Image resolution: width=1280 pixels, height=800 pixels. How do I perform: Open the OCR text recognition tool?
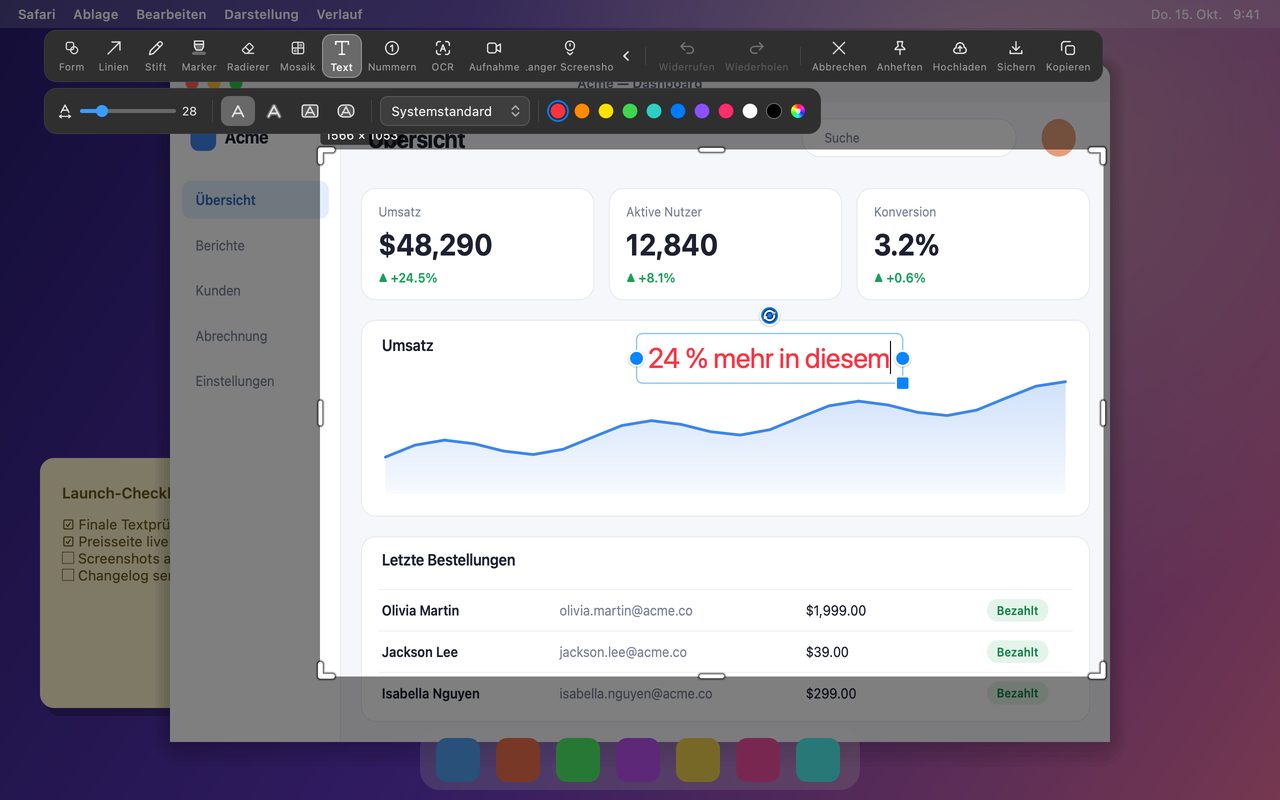point(443,56)
